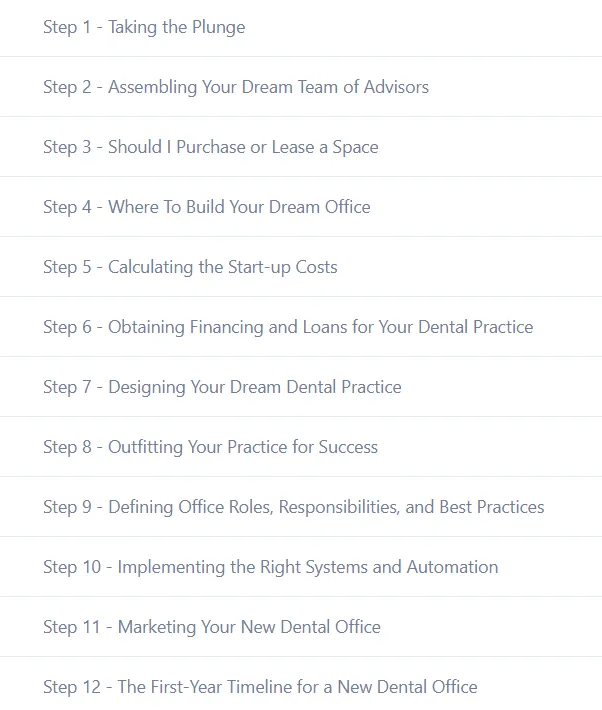Expand Step 2 - Assembling Your Dream Team of Advisors
Image resolution: width=602 pixels, height=710 pixels.
[x=236, y=87]
